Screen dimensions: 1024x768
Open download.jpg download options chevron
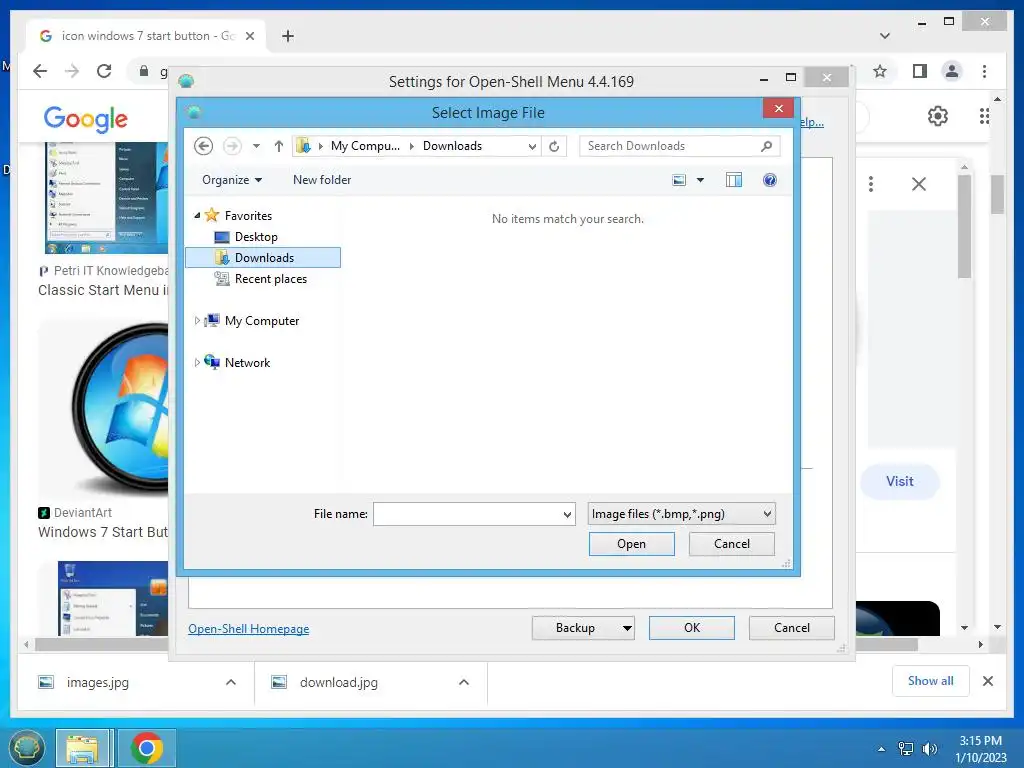464,682
